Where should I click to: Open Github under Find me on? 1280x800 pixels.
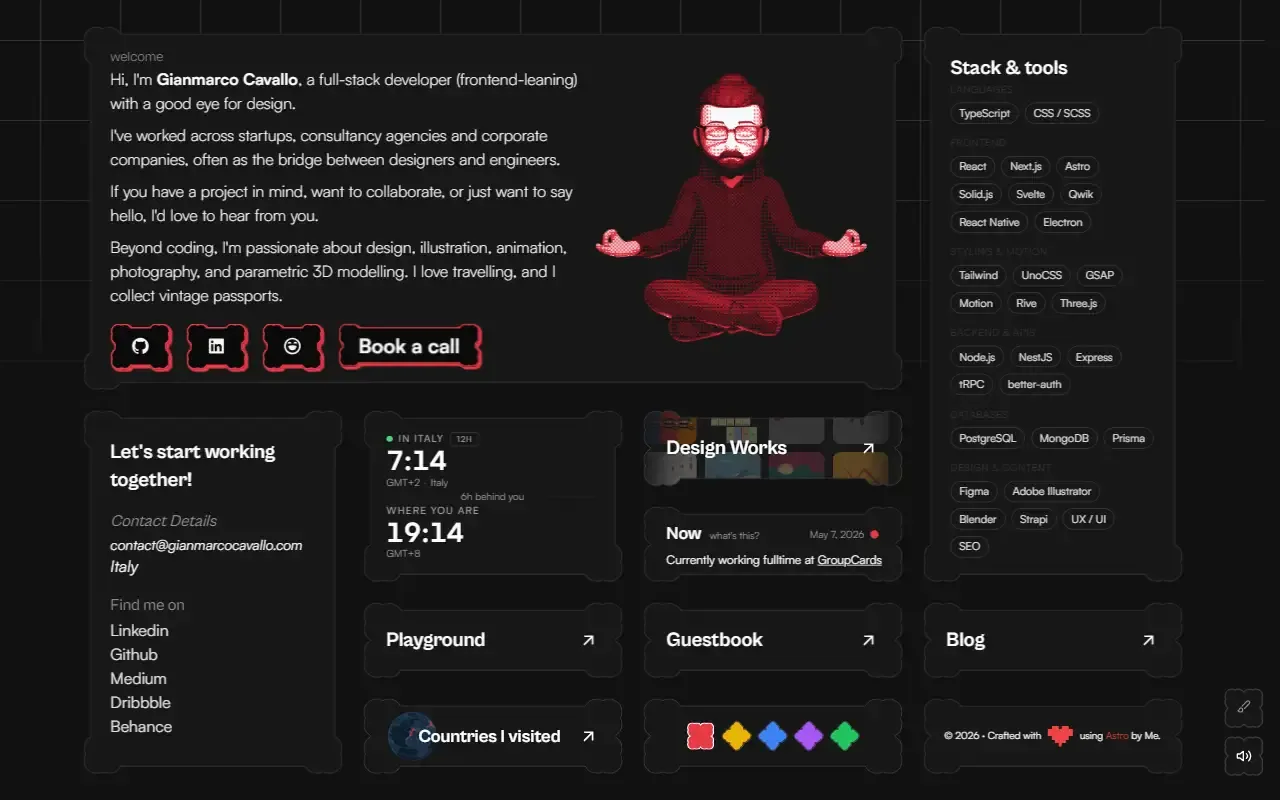134,655
